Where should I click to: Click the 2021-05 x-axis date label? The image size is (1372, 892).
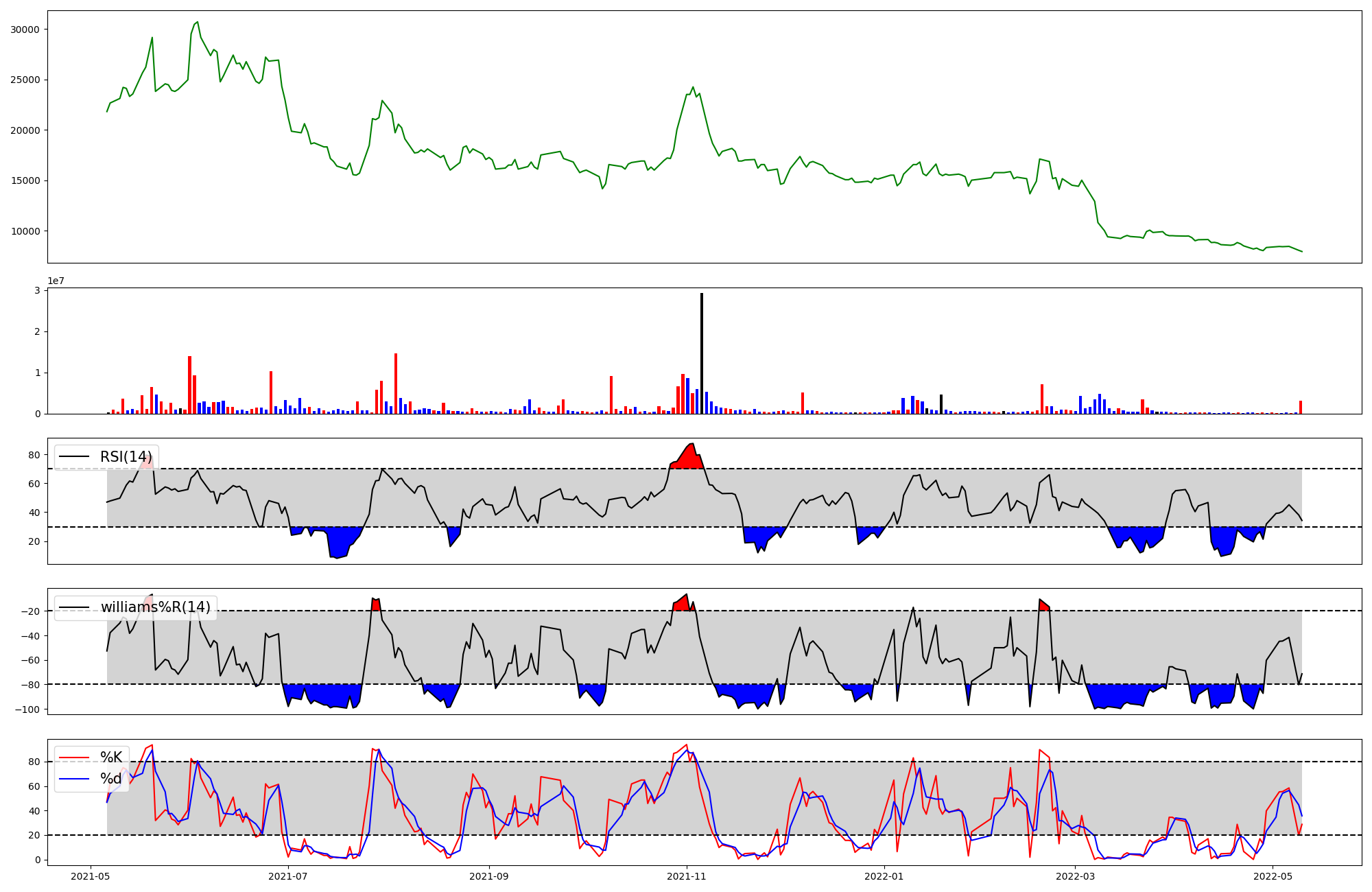point(91,876)
